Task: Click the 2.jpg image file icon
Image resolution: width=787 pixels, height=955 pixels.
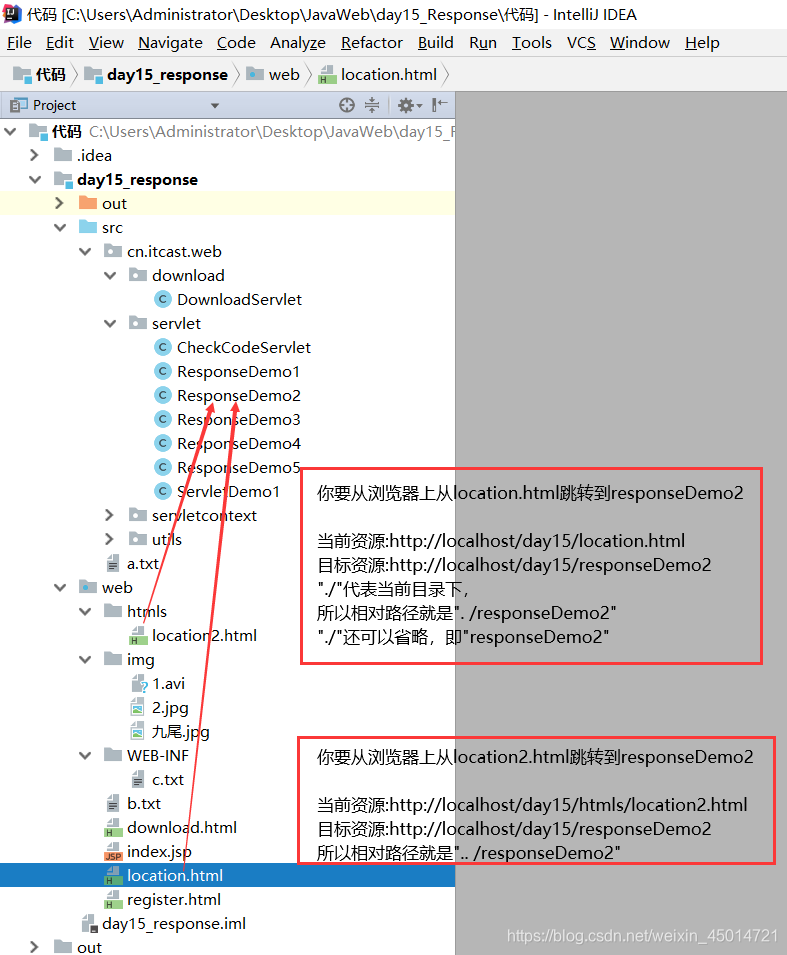Action: tap(138, 708)
